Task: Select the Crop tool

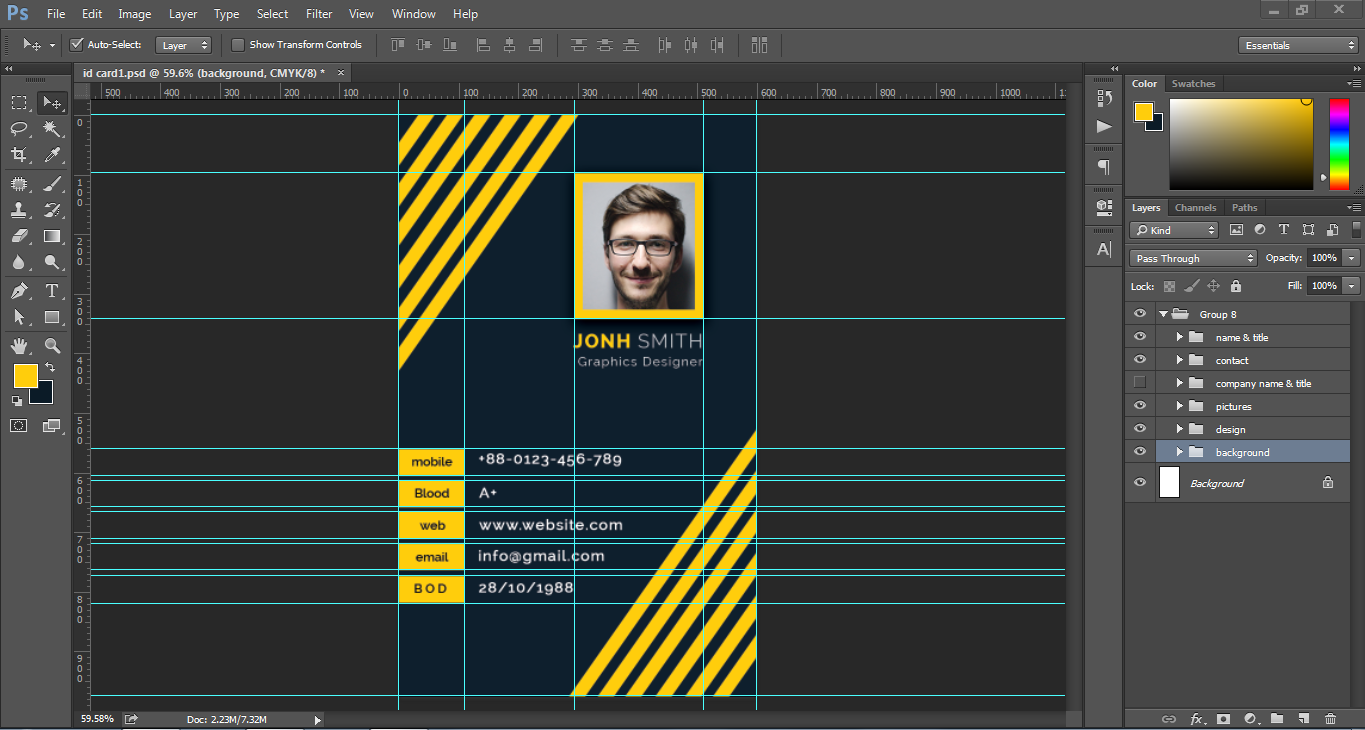Action: point(19,155)
